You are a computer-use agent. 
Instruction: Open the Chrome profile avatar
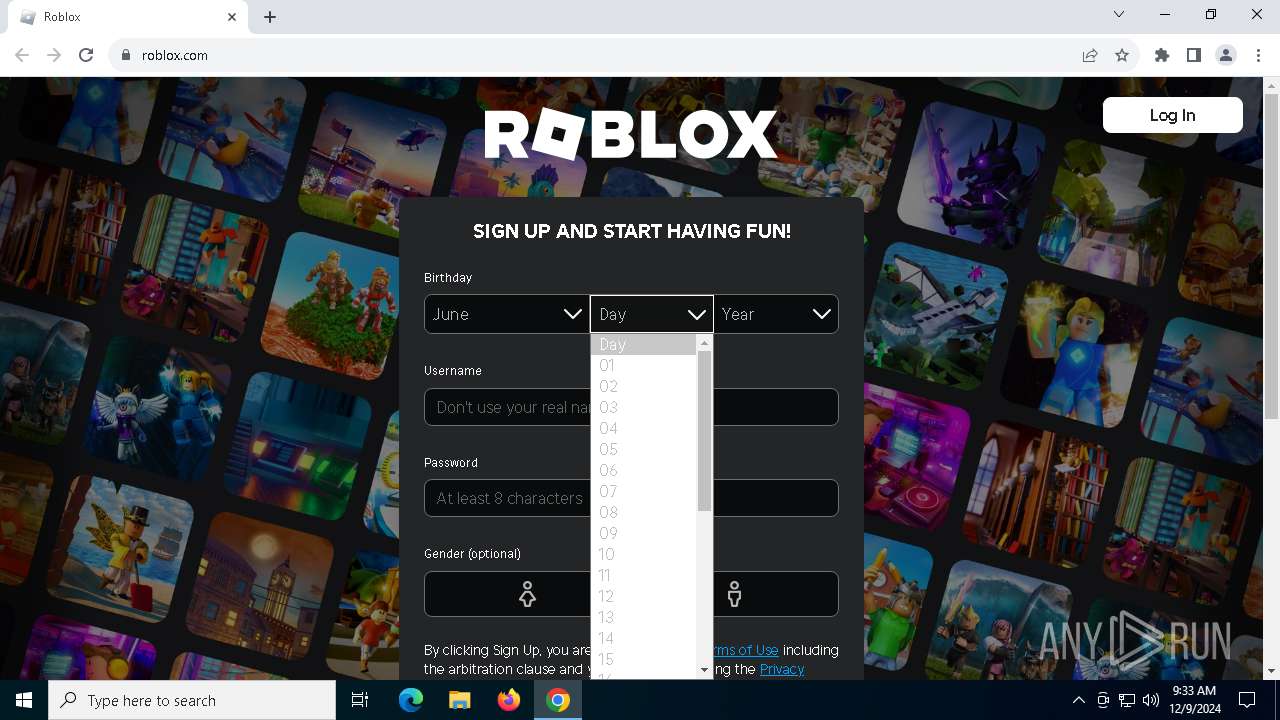click(x=1226, y=55)
